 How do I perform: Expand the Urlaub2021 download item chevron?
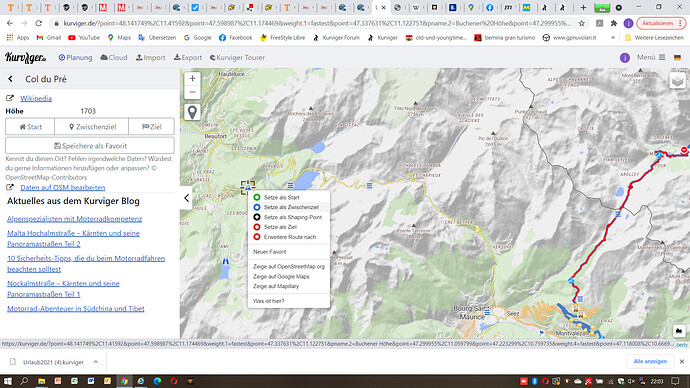point(95,362)
